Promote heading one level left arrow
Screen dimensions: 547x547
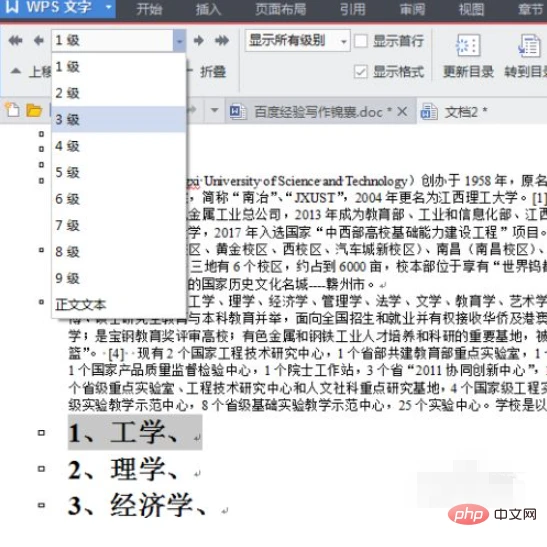(39, 40)
